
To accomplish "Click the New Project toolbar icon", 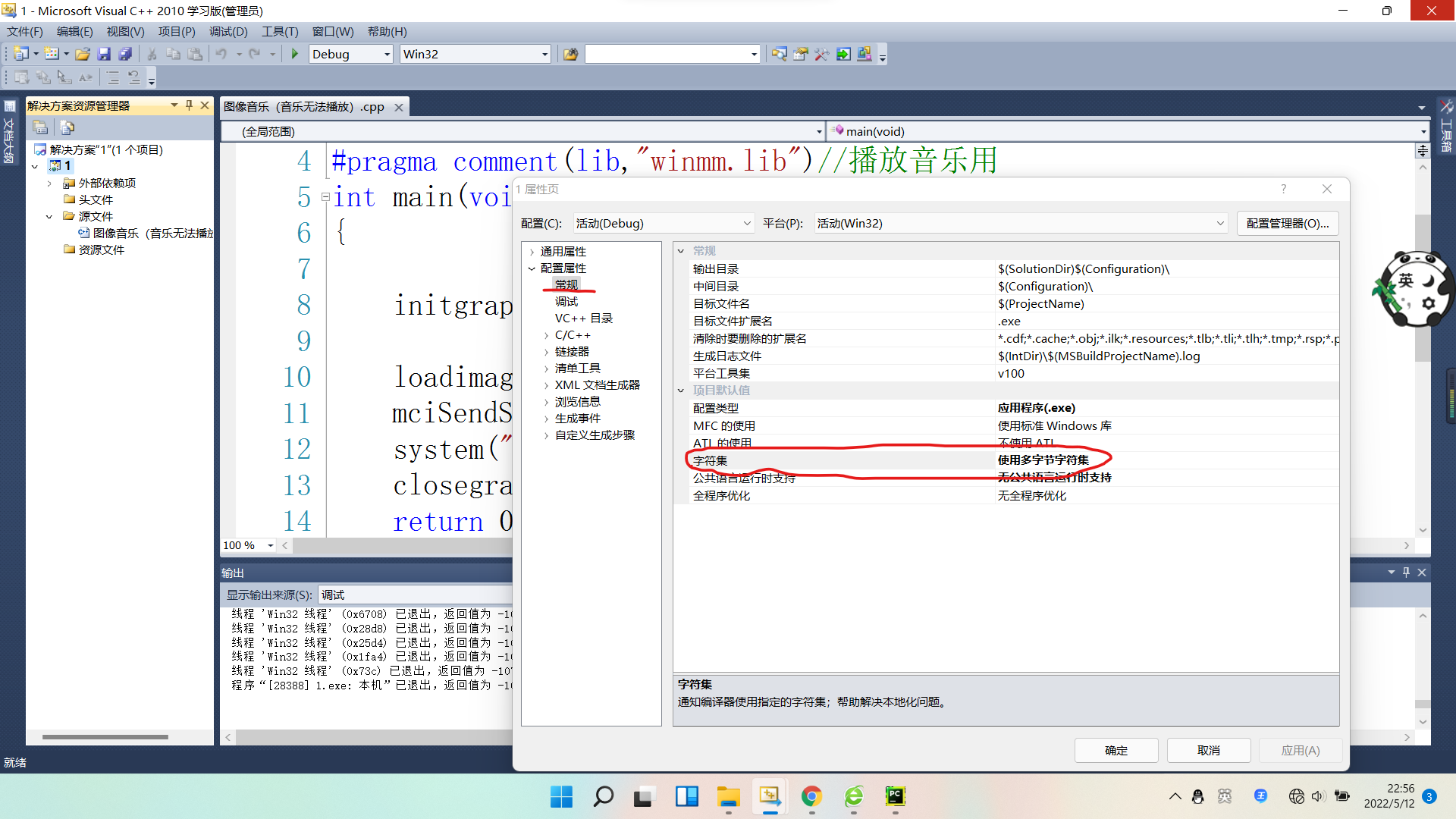I will tap(21, 54).
